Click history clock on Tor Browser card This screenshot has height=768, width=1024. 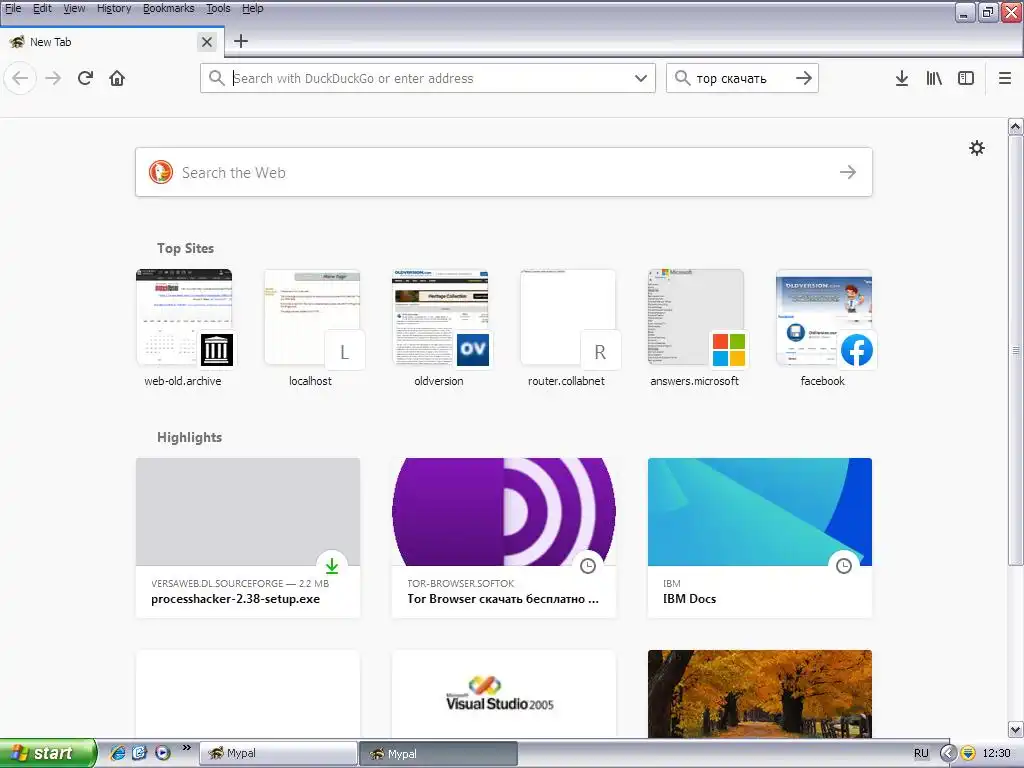[x=588, y=566]
